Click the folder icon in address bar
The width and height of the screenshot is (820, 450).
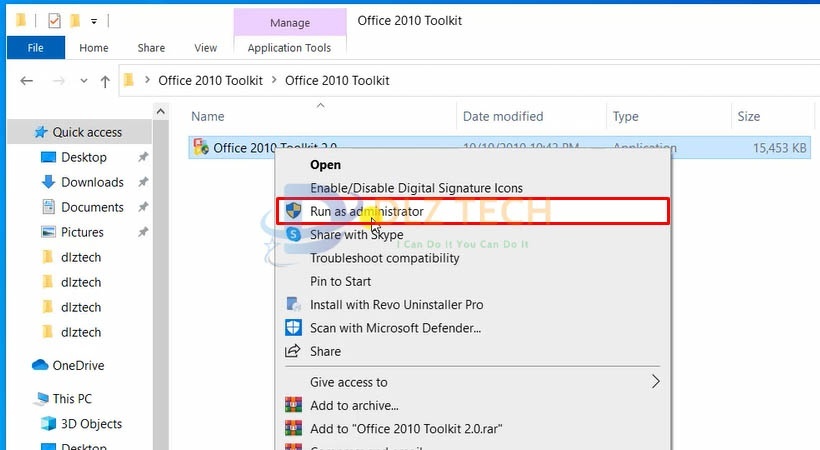(129, 80)
